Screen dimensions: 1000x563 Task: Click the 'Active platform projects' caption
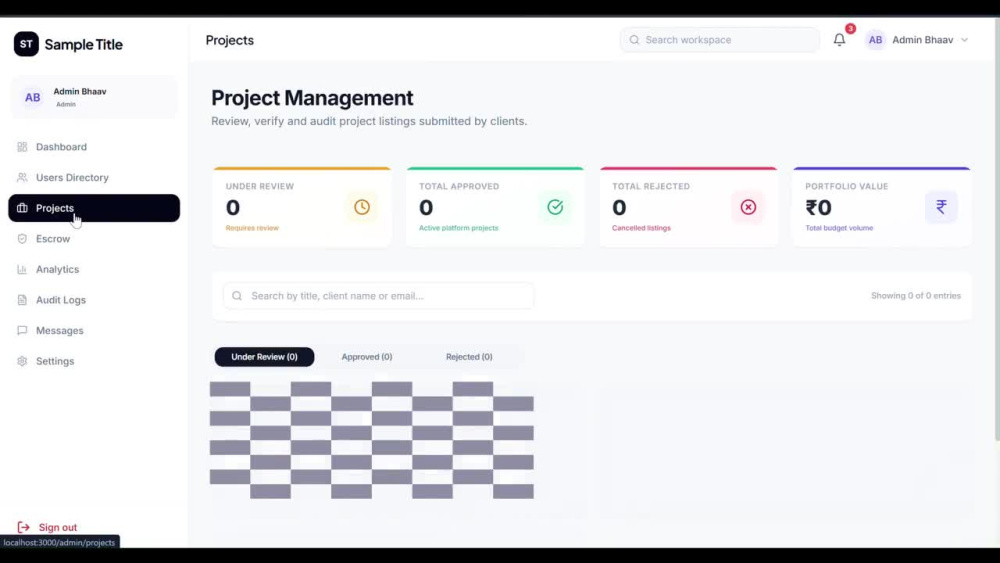pyautogui.click(x=459, y=228)
